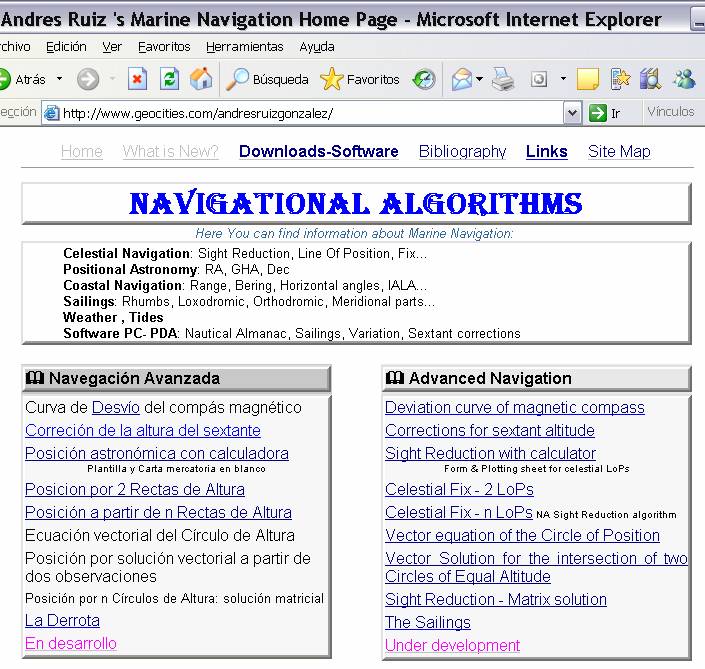The image size is (705, 669).
Task: Follow the Corrections for sextant altitude link
Action: tap(489, 431)
